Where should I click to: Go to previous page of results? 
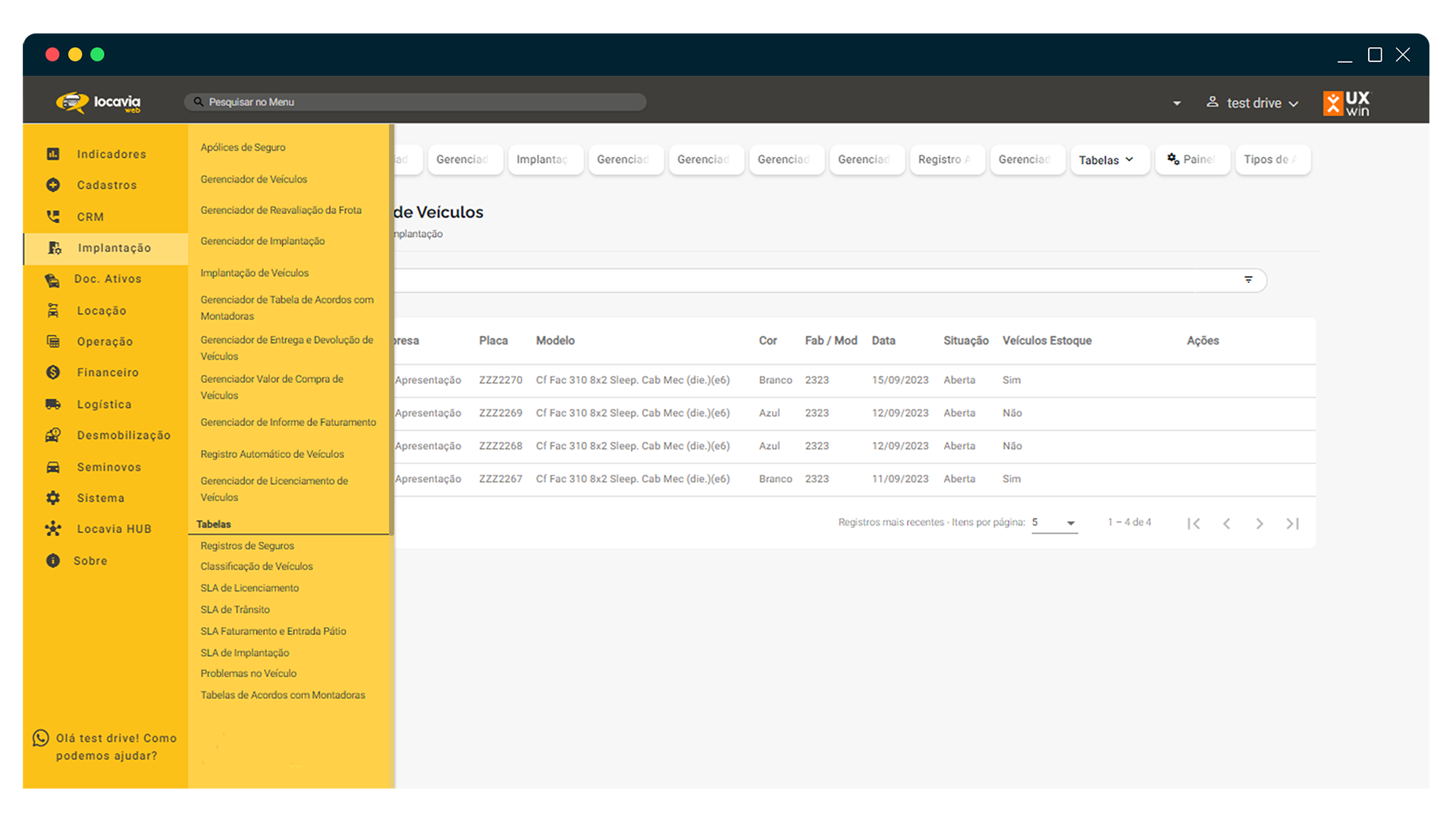[x=1226, y=523]
